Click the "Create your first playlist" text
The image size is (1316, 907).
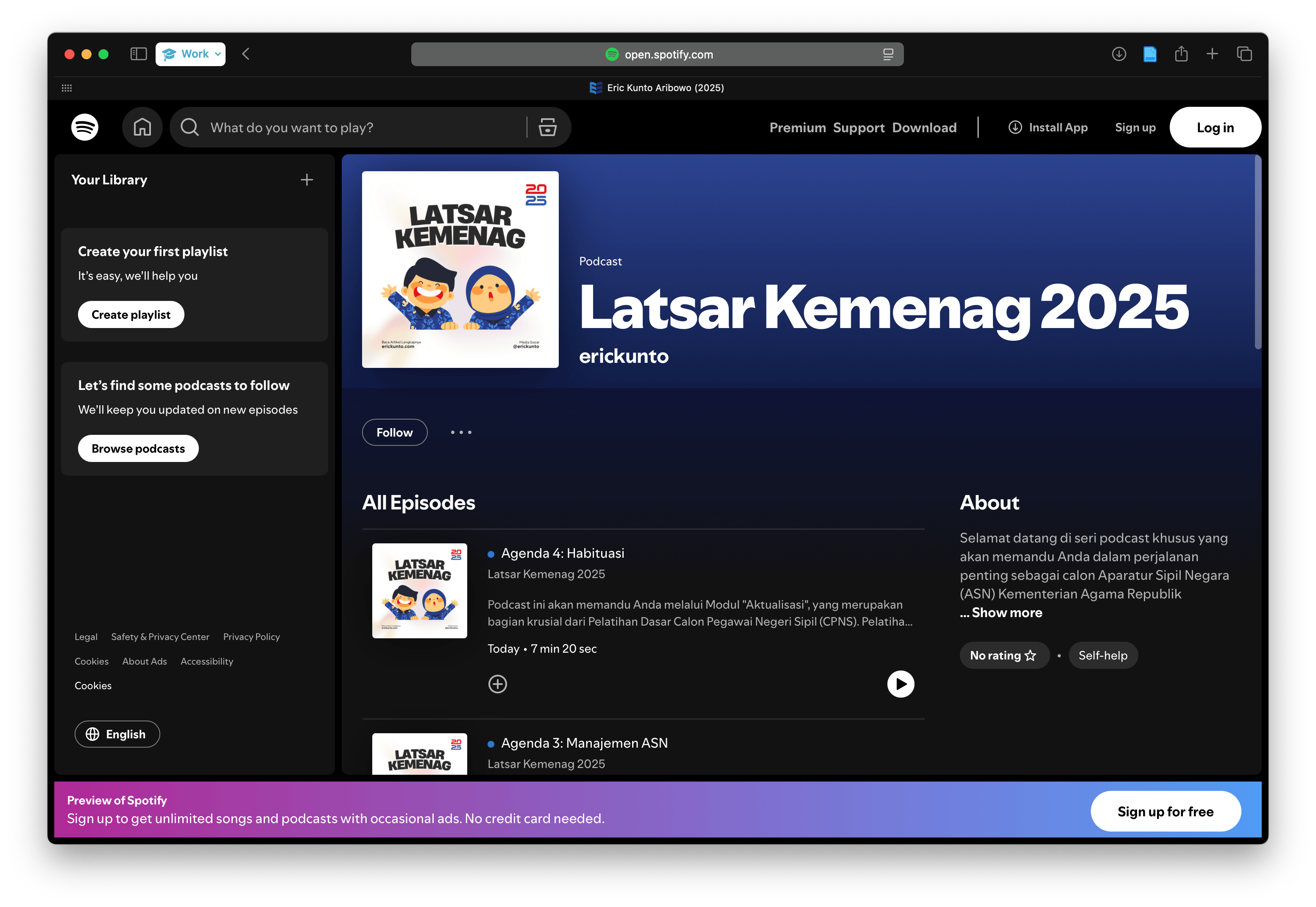[152, 252]
